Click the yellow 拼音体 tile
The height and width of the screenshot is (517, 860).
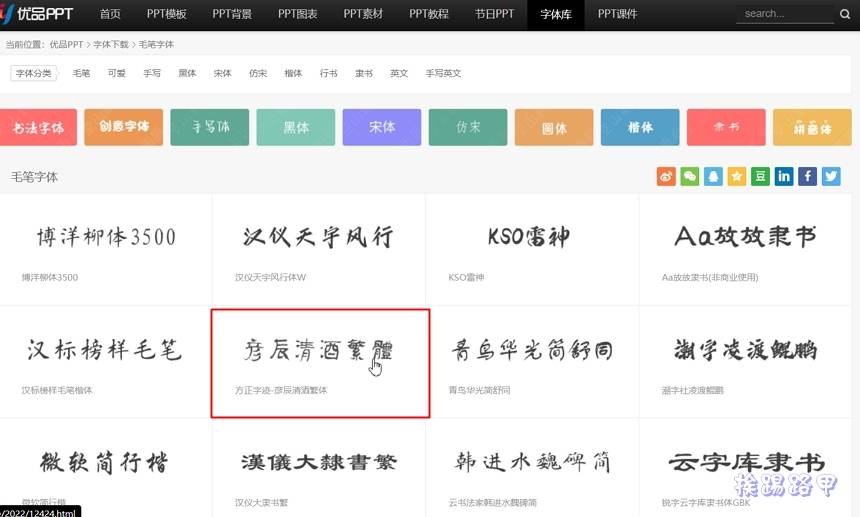pyautogui.click(x=812, y=127)
